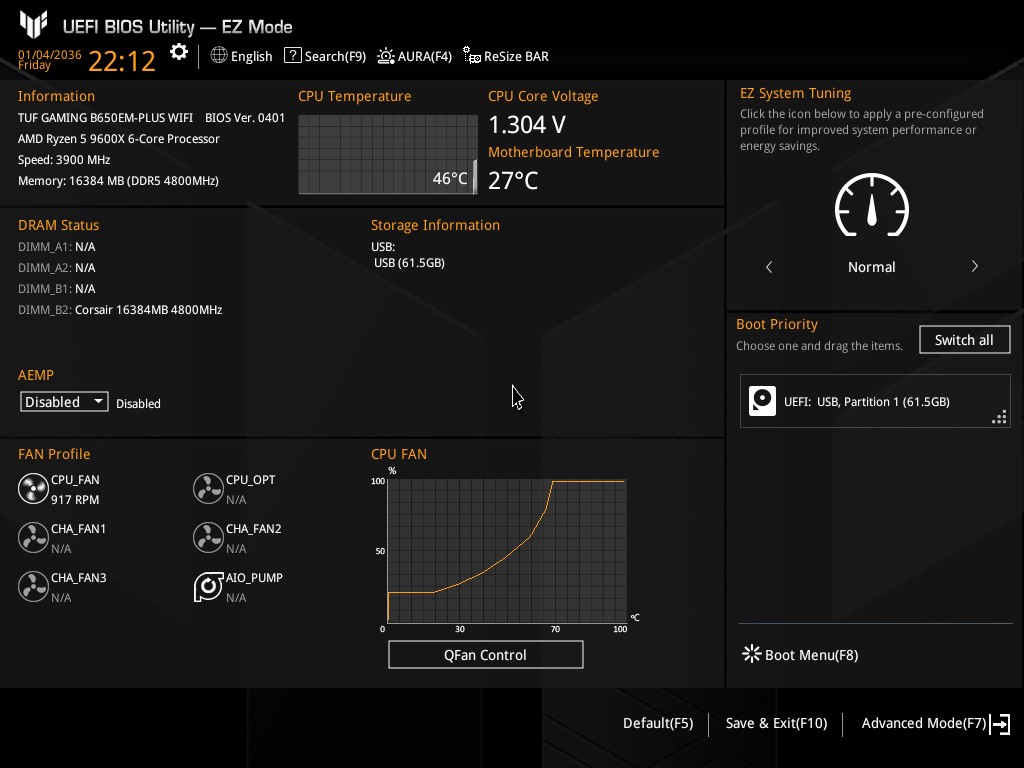The width and height of the screenshot is (1024, 768).
Task: Select the CHA_FAN1 fan icon
Action: coord(33,537)
